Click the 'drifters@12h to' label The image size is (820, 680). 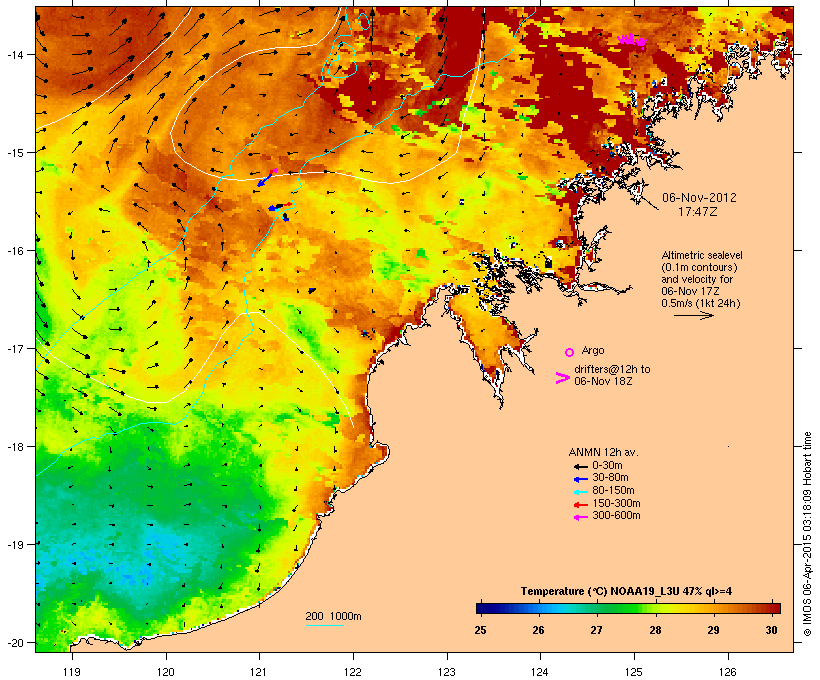(x=612, y=369)
